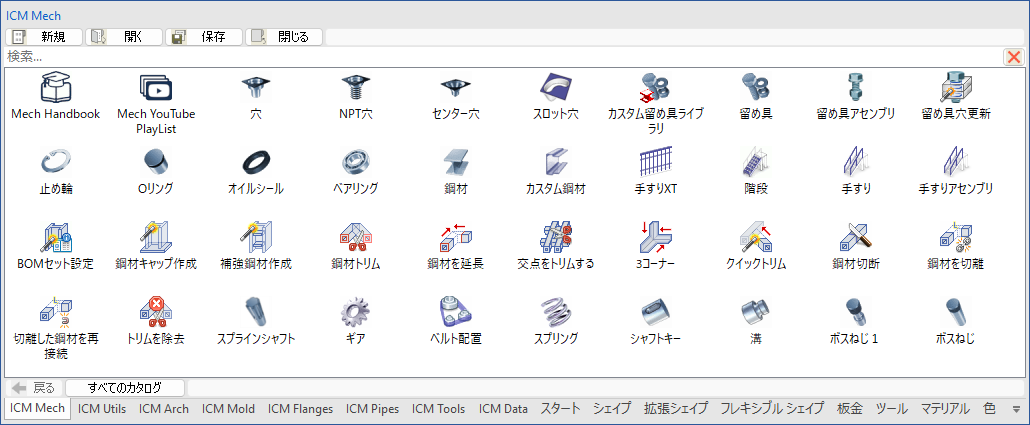Select the ボスねじ 1 tool

pos(855,312)
